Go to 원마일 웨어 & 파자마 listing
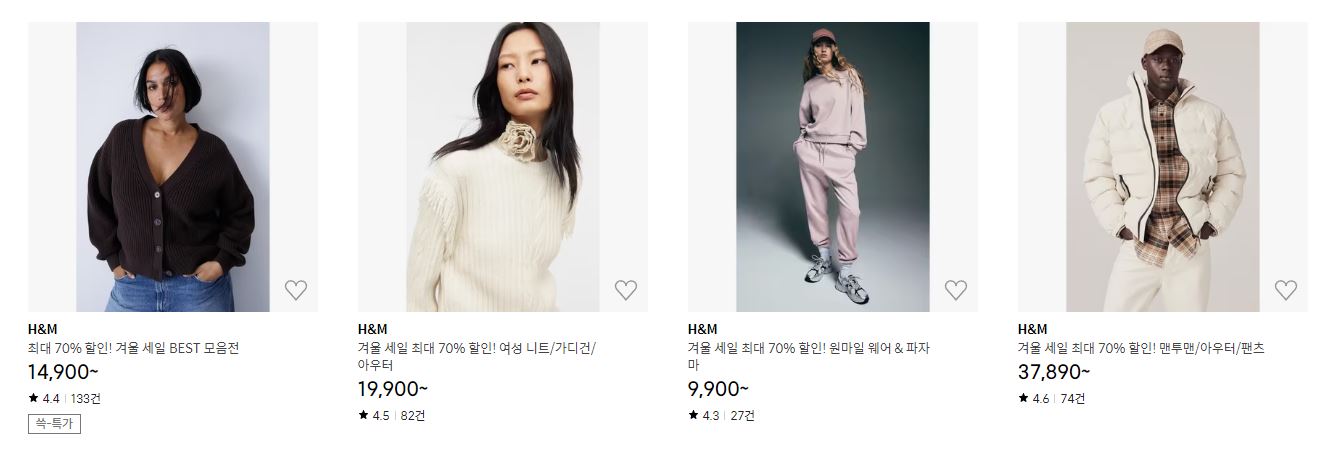 [x=809, y=357]
